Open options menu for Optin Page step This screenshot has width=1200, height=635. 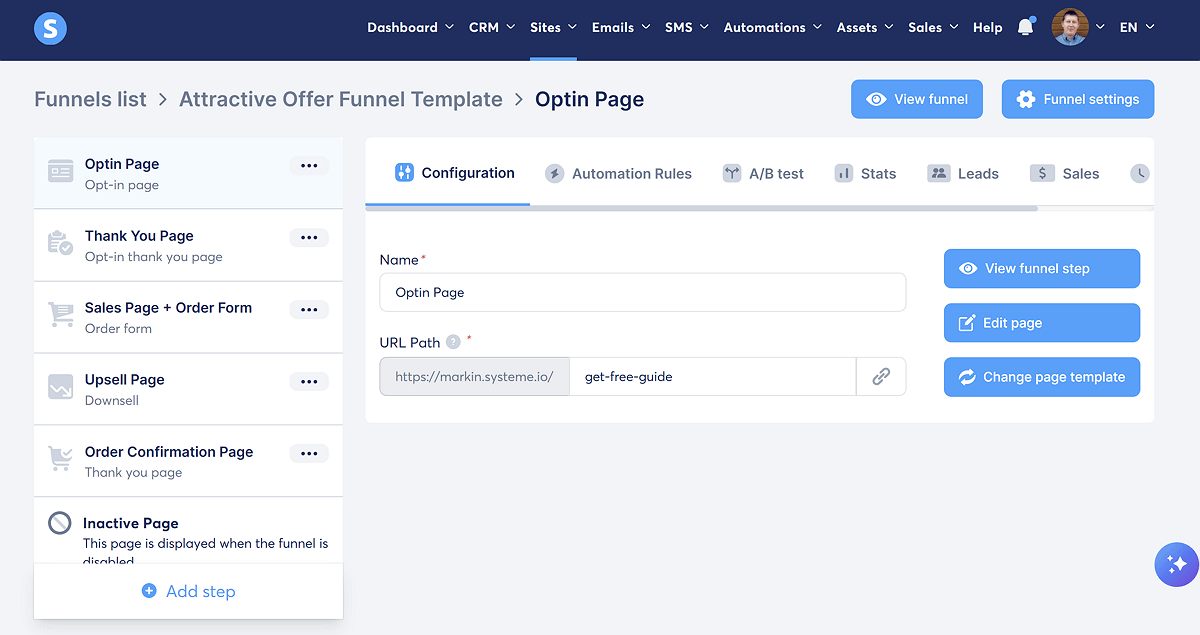(x=309, y=166)
